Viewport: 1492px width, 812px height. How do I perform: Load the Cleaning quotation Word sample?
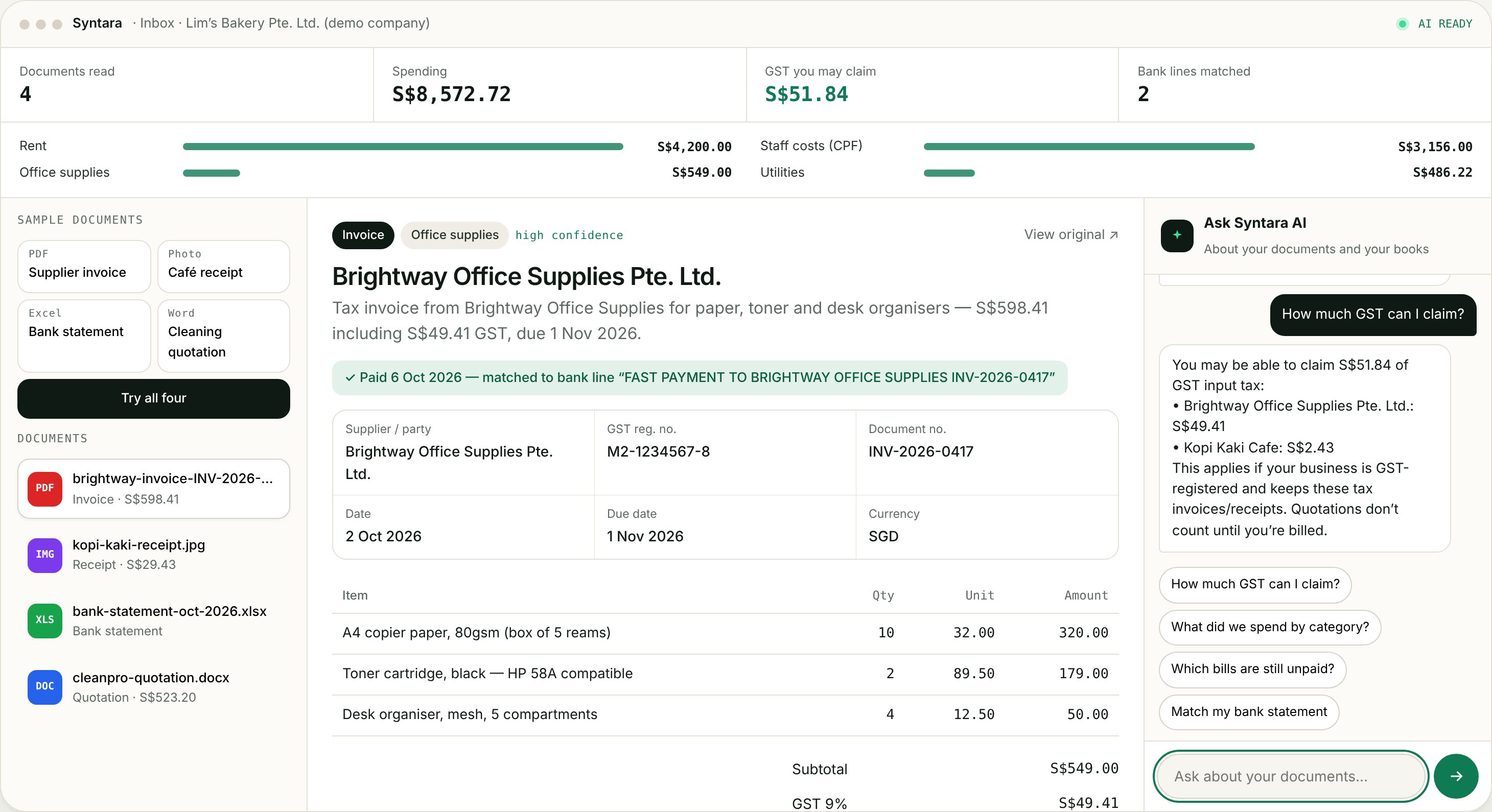coord(224,336)
